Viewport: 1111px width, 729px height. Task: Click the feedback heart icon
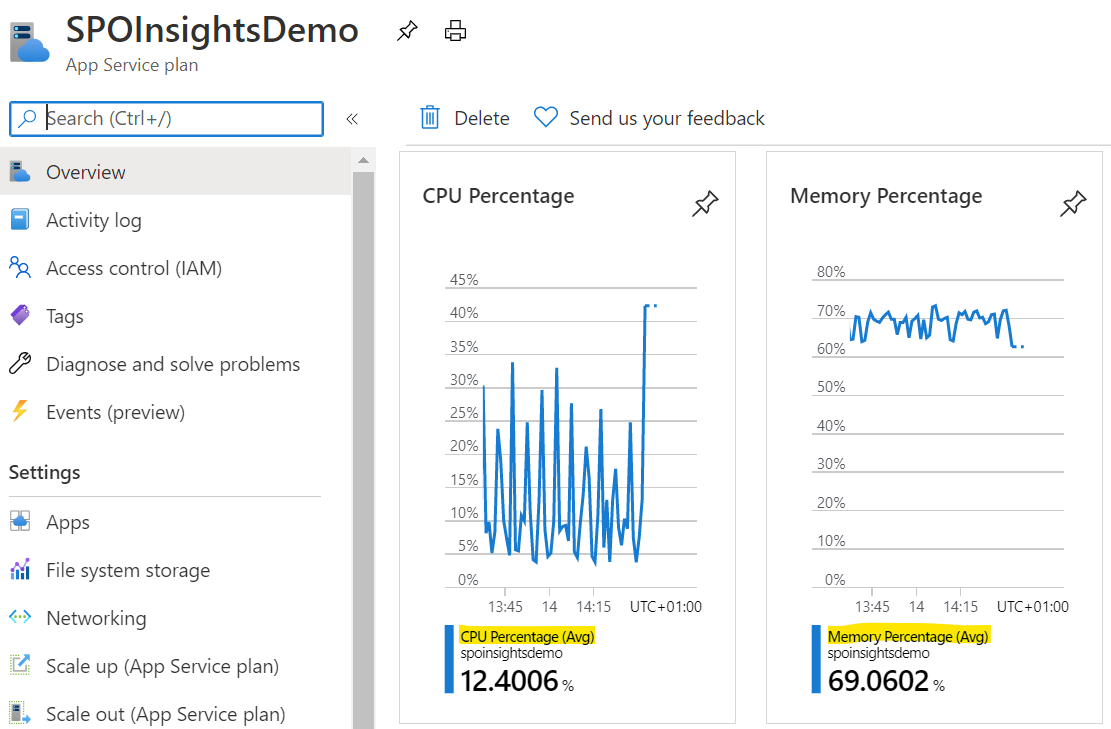tap(546, 117)
